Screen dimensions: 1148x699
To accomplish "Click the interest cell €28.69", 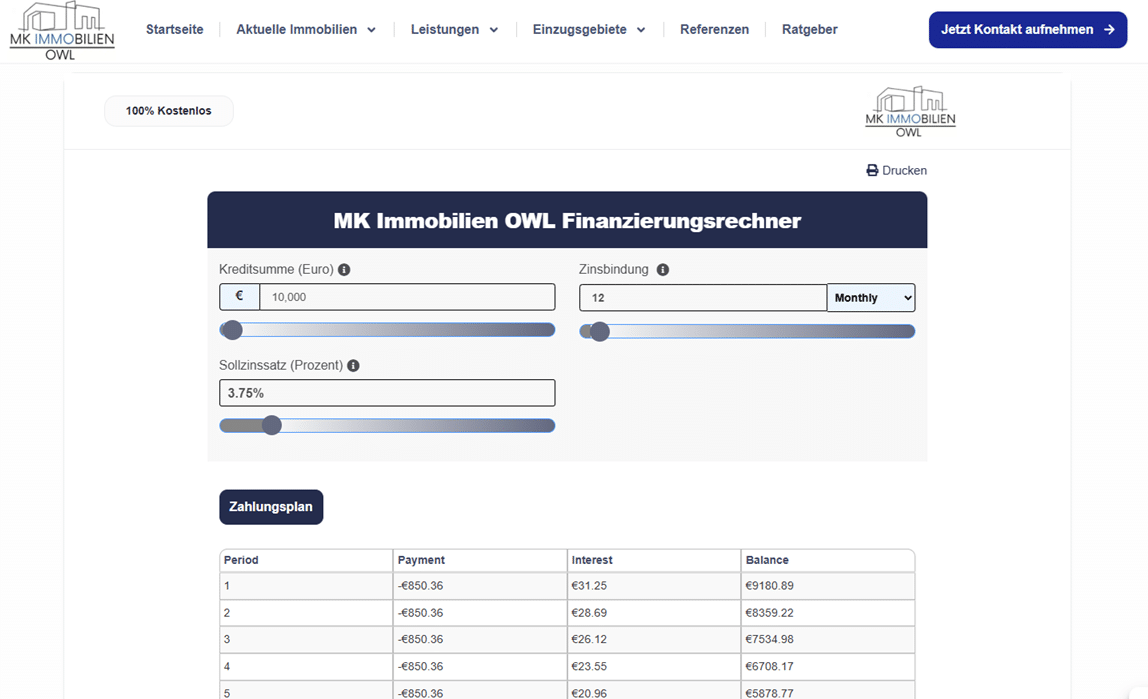I will [654, 613].
